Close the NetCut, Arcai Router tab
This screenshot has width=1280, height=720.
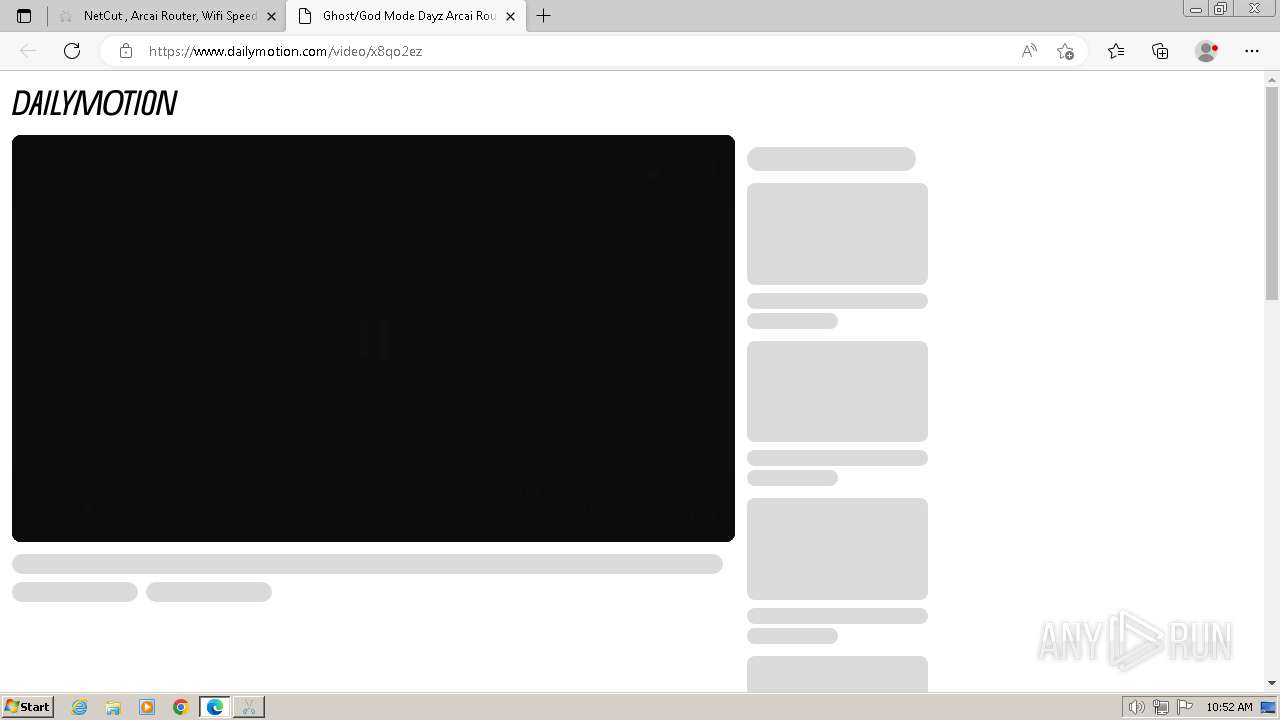pos(271,16)
